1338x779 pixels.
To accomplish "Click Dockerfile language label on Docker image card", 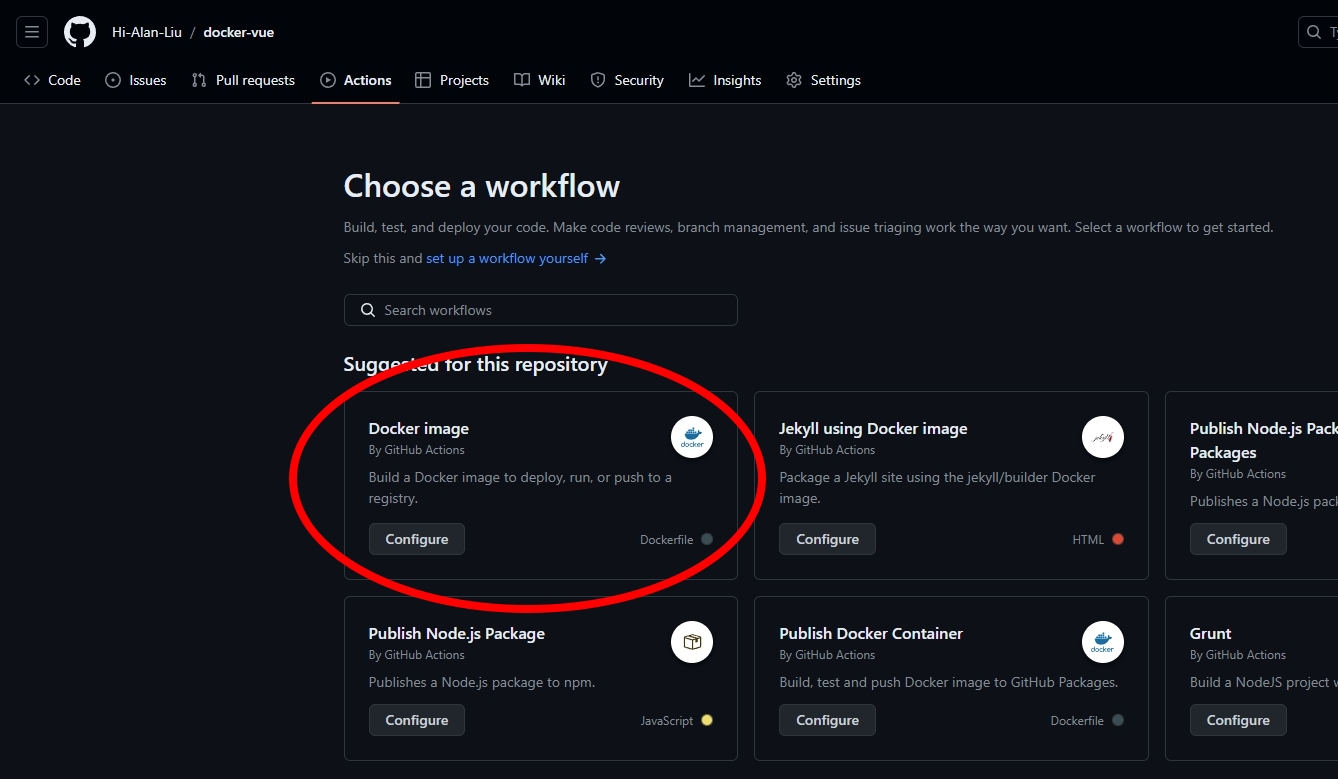I will (666, 539).
